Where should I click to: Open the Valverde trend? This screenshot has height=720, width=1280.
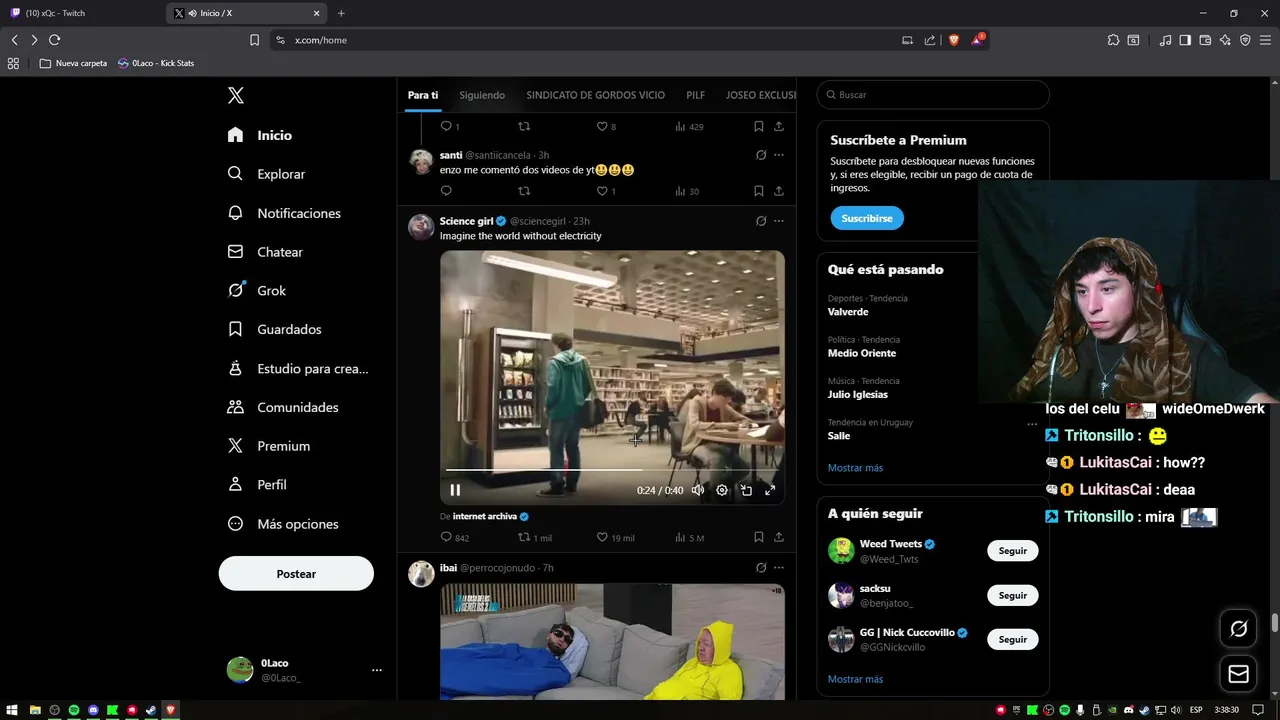848,312
